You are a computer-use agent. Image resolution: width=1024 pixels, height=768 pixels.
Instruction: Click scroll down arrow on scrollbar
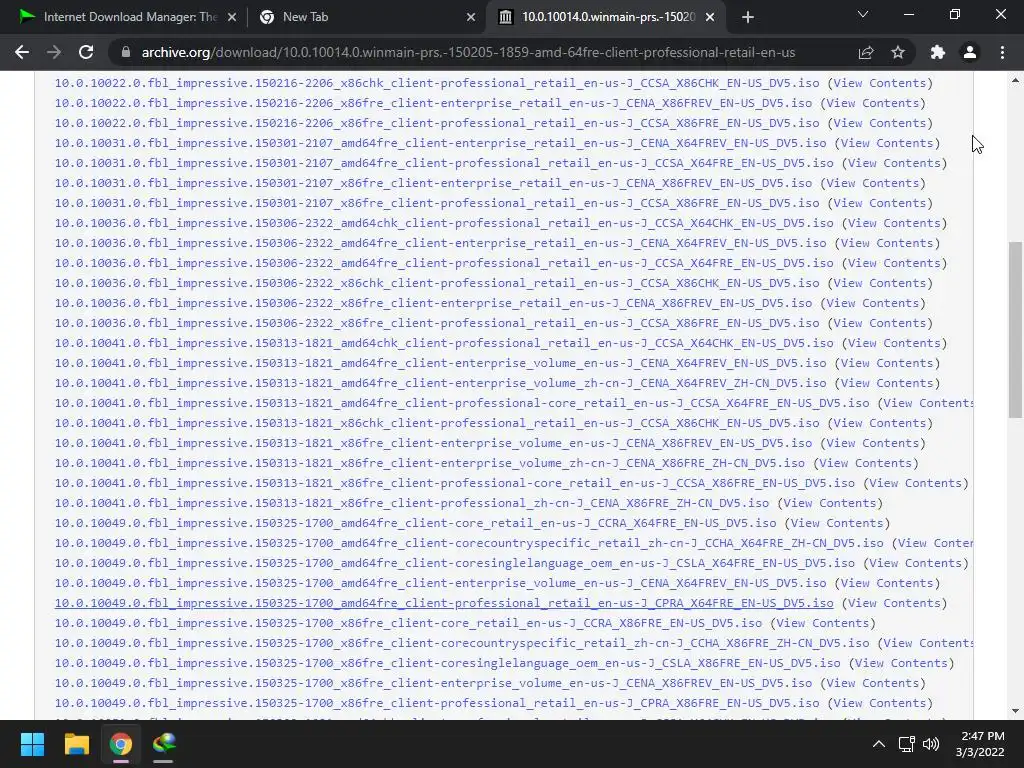(1015, 711)
